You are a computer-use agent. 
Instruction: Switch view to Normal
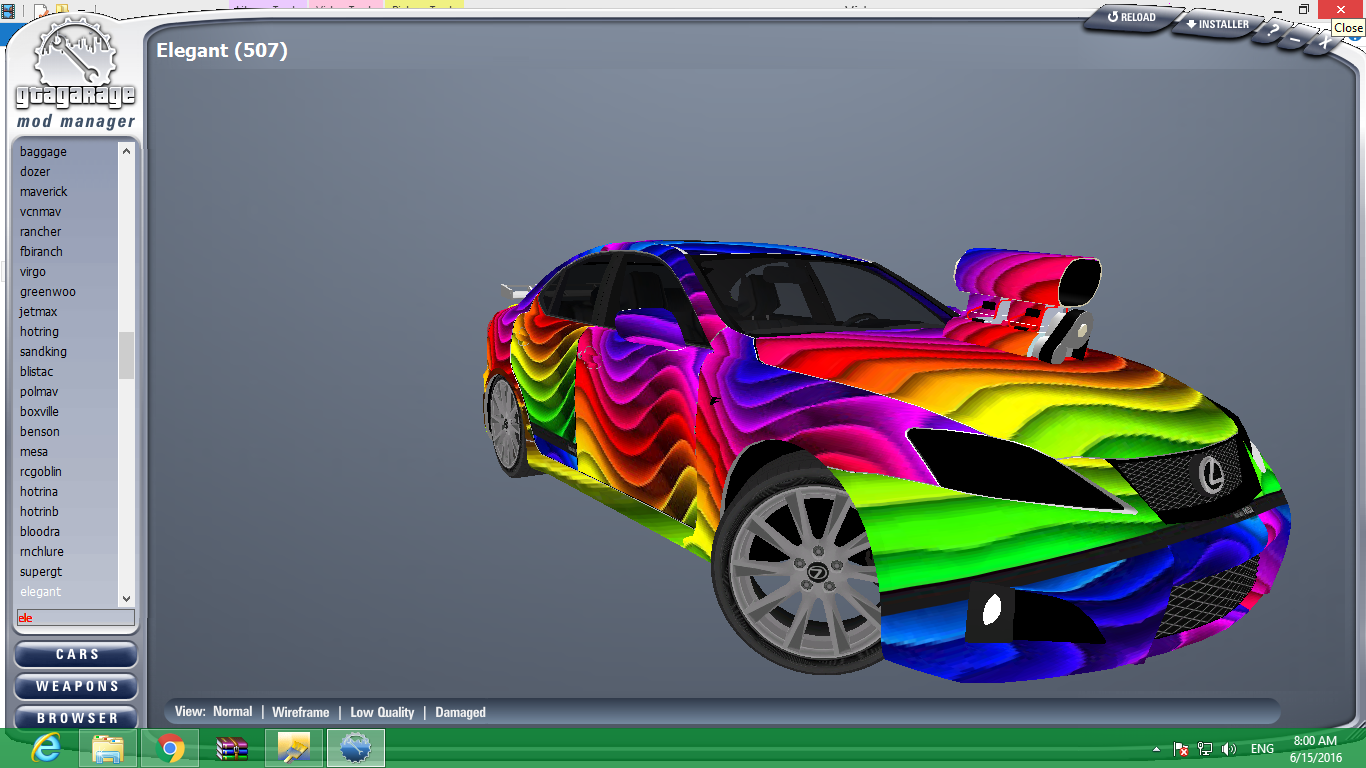click(x=232, y=712)
